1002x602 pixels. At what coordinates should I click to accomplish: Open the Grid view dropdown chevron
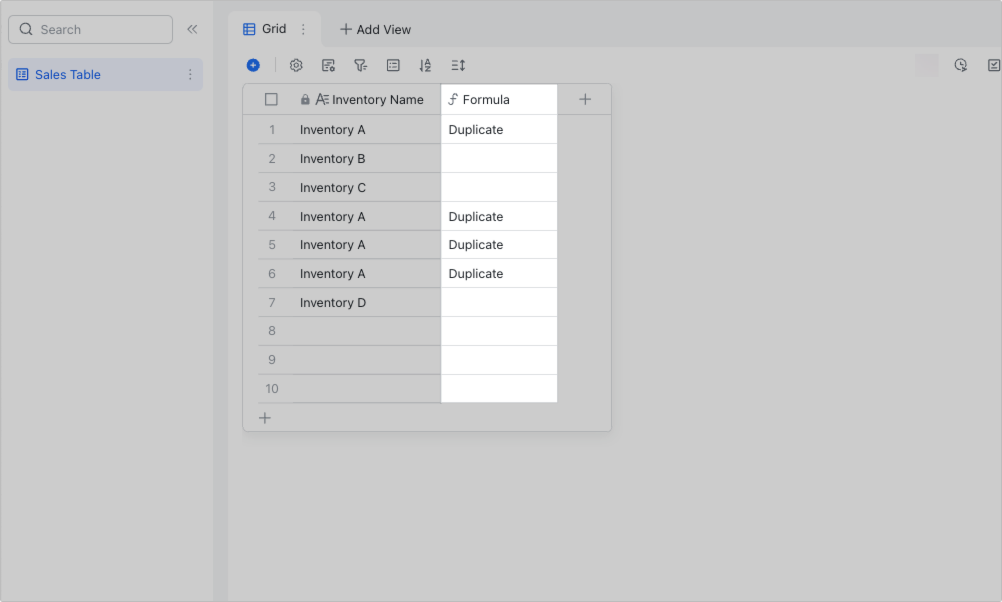coord(303,29)
